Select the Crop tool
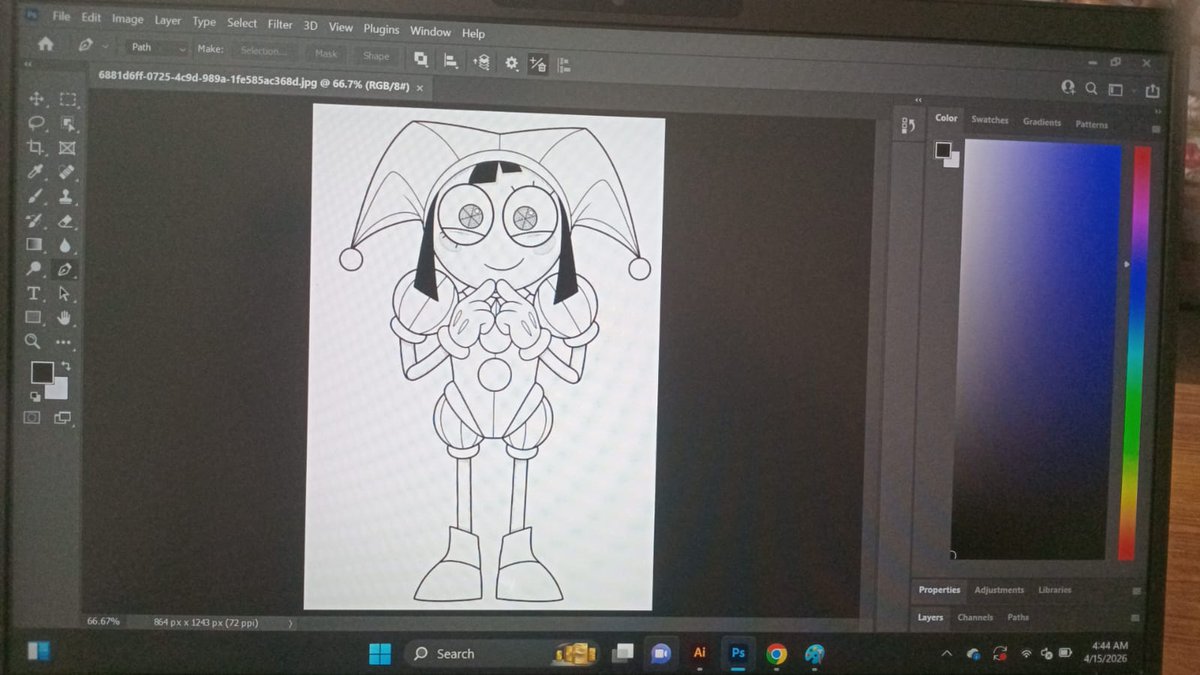The image size is (1200, 675). click(x=35, y=146)
